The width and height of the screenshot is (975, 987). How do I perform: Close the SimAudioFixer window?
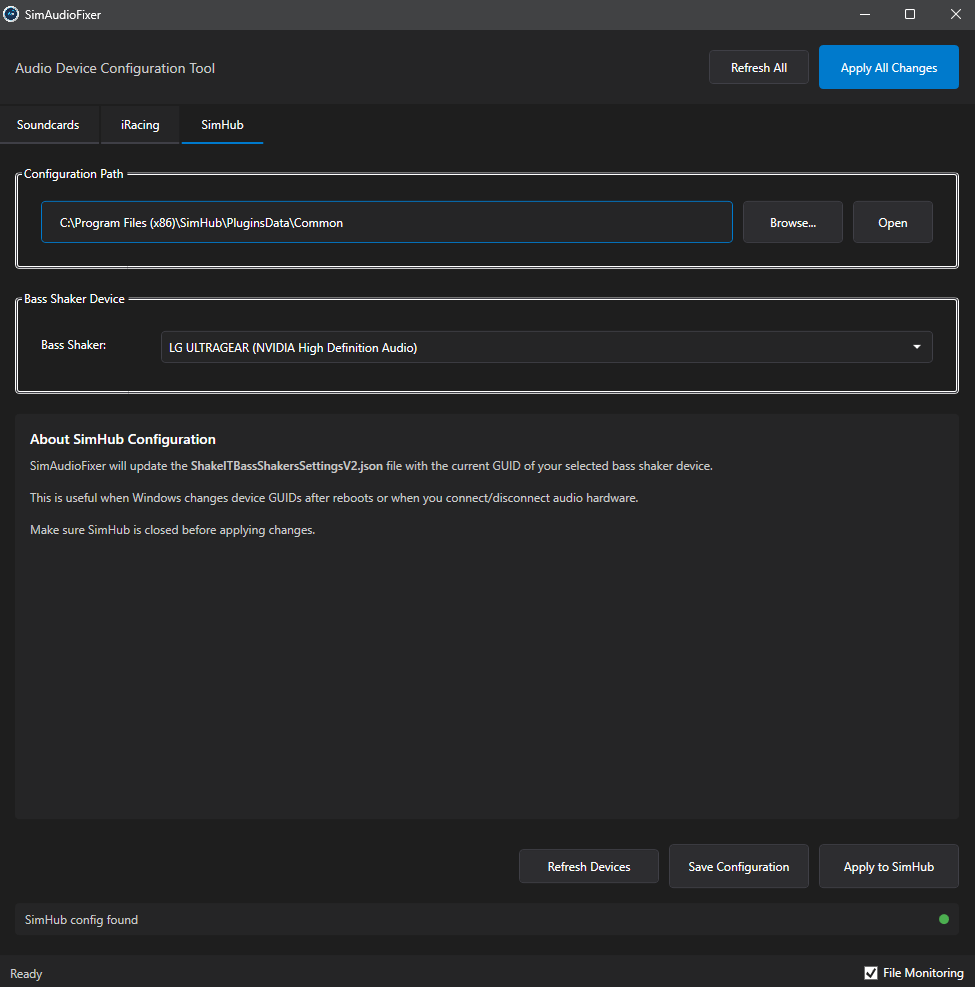click(x=954, y=14)
